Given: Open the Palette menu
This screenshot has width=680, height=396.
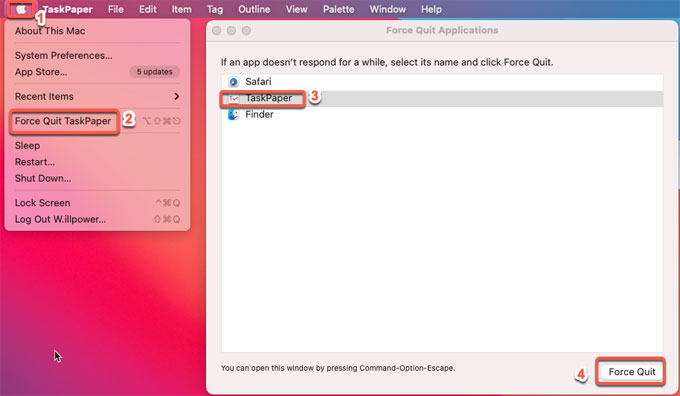Looking at the screenshot, I should point(338,9).
